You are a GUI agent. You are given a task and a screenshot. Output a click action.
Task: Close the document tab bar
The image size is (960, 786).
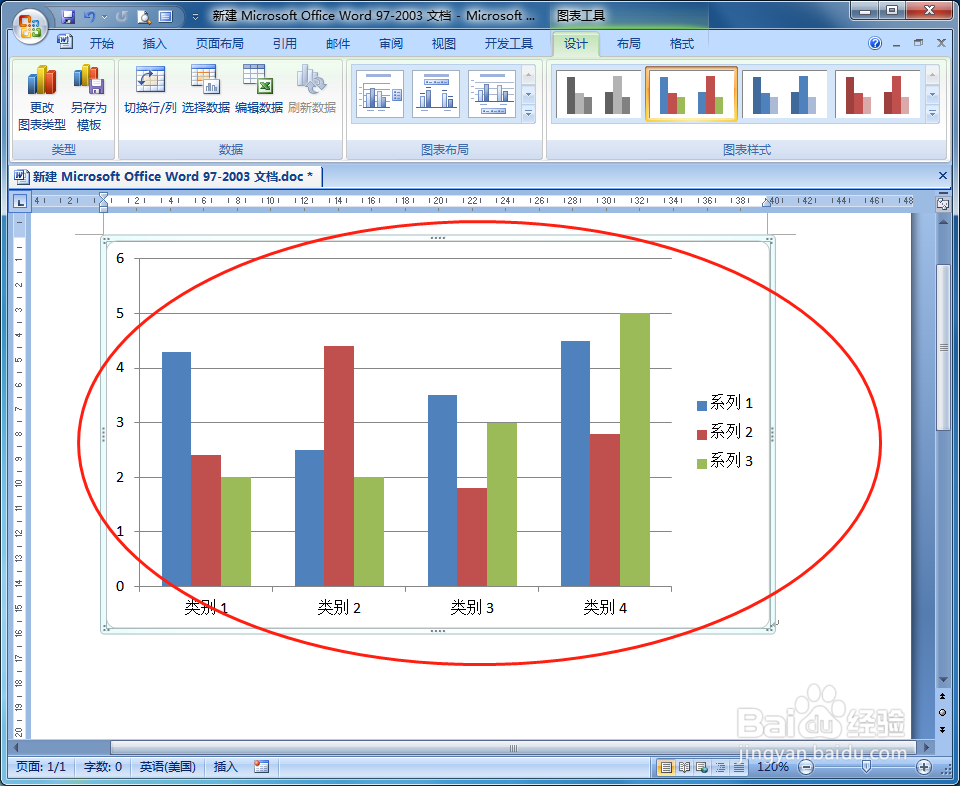click(x=943, y=176)
